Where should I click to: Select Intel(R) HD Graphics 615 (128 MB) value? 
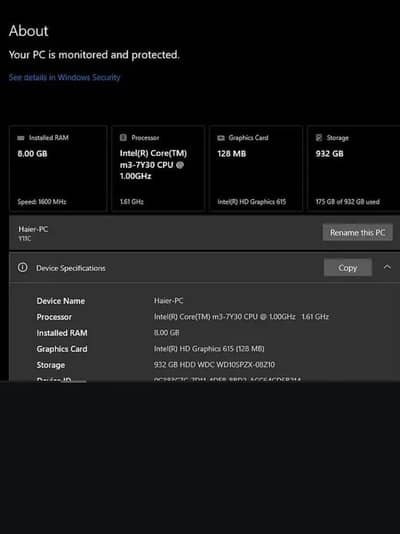(x=209, y=349)
